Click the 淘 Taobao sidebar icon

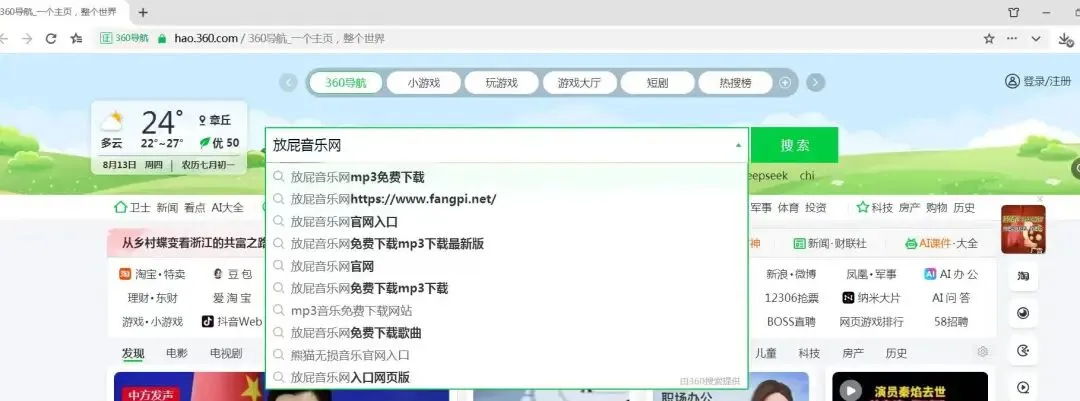point(1023,276)
